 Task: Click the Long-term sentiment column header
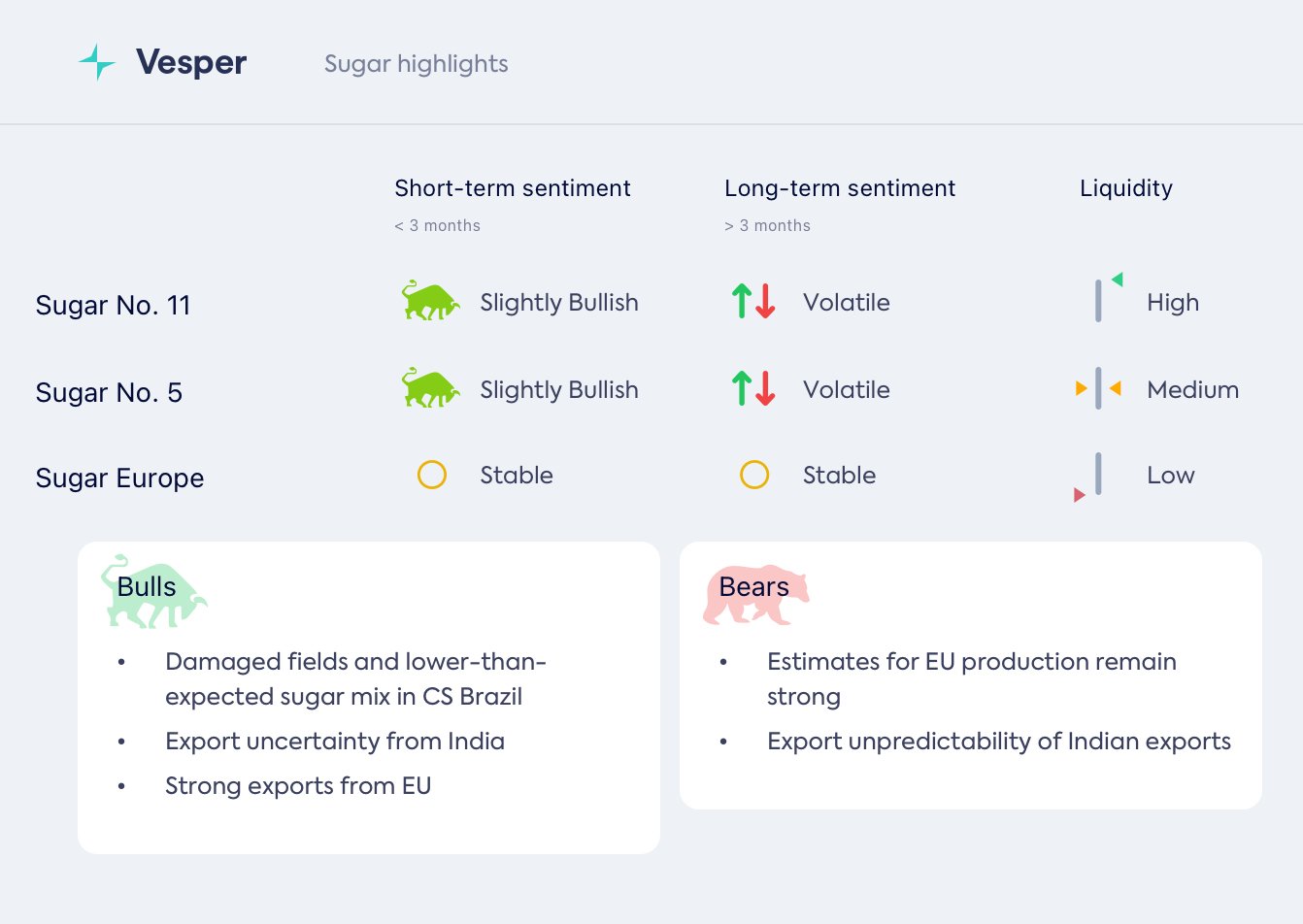click(840, 188)
